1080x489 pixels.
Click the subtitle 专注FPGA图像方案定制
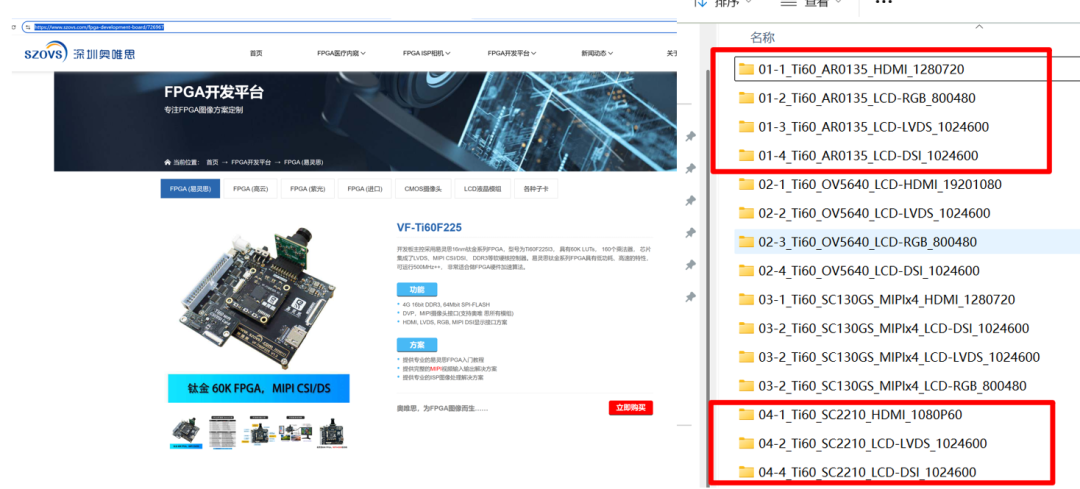204,110
